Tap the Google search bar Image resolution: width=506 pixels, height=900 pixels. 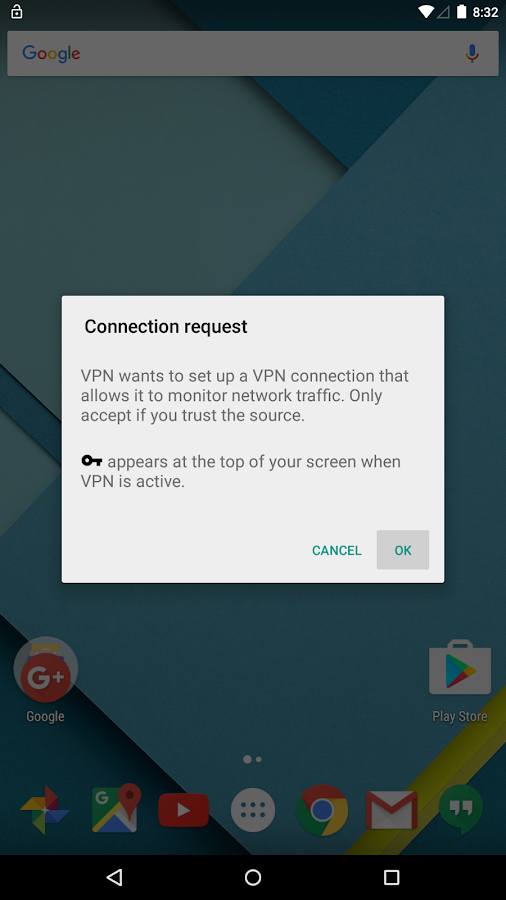coord(252,53)
